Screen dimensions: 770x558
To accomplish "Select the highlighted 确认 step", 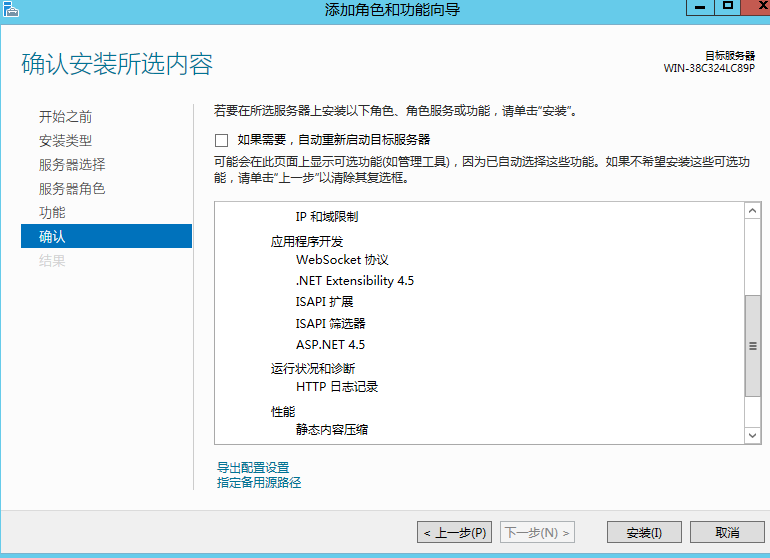I will point(53,237).
